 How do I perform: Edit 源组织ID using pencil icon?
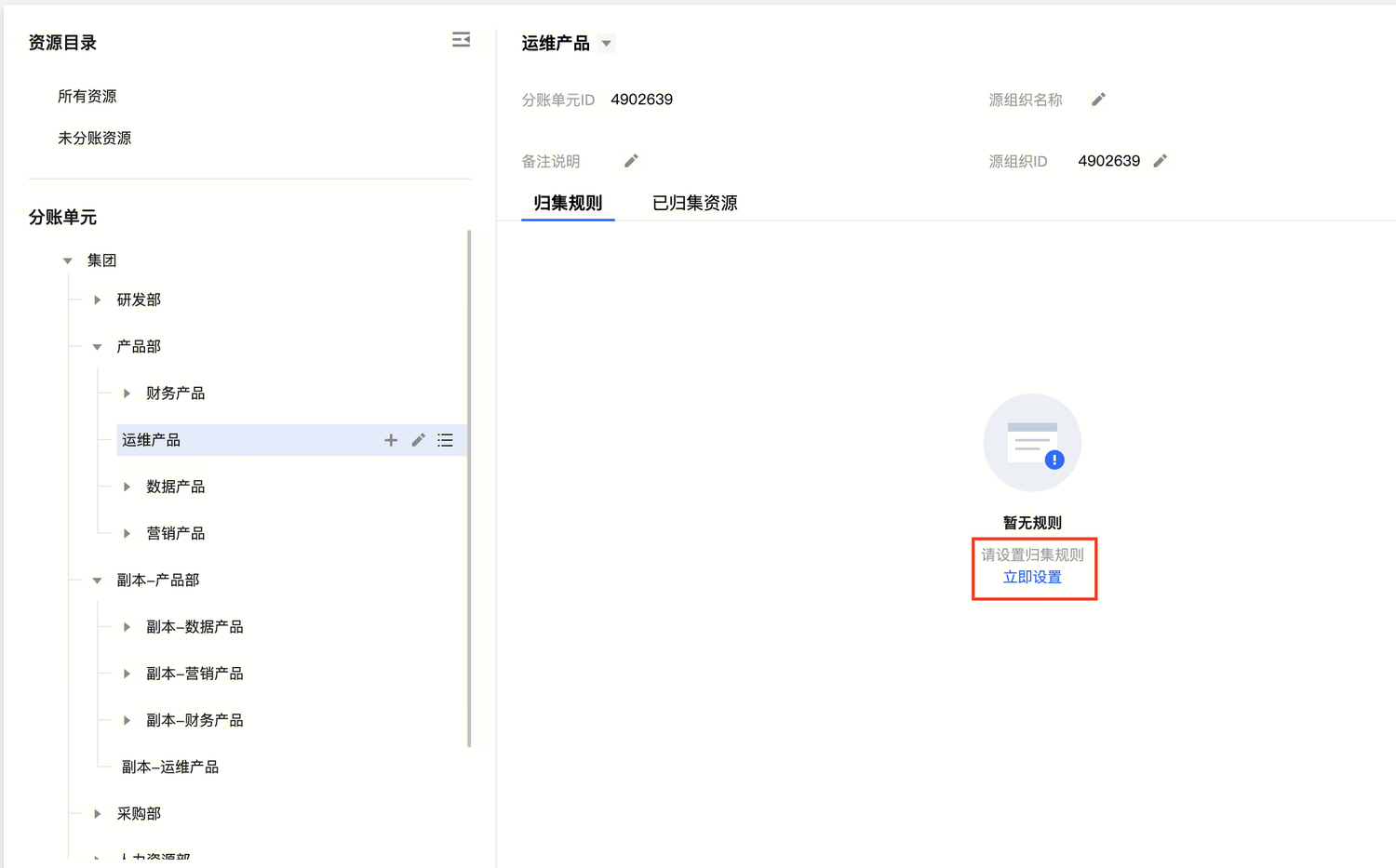coord(1160,161)
